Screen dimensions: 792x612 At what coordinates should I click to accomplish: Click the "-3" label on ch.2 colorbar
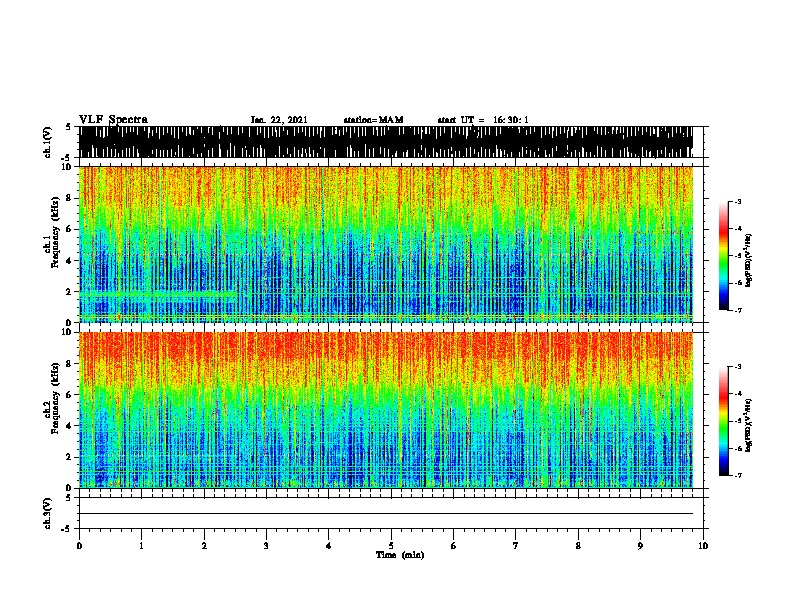click(x=738, y=367)
